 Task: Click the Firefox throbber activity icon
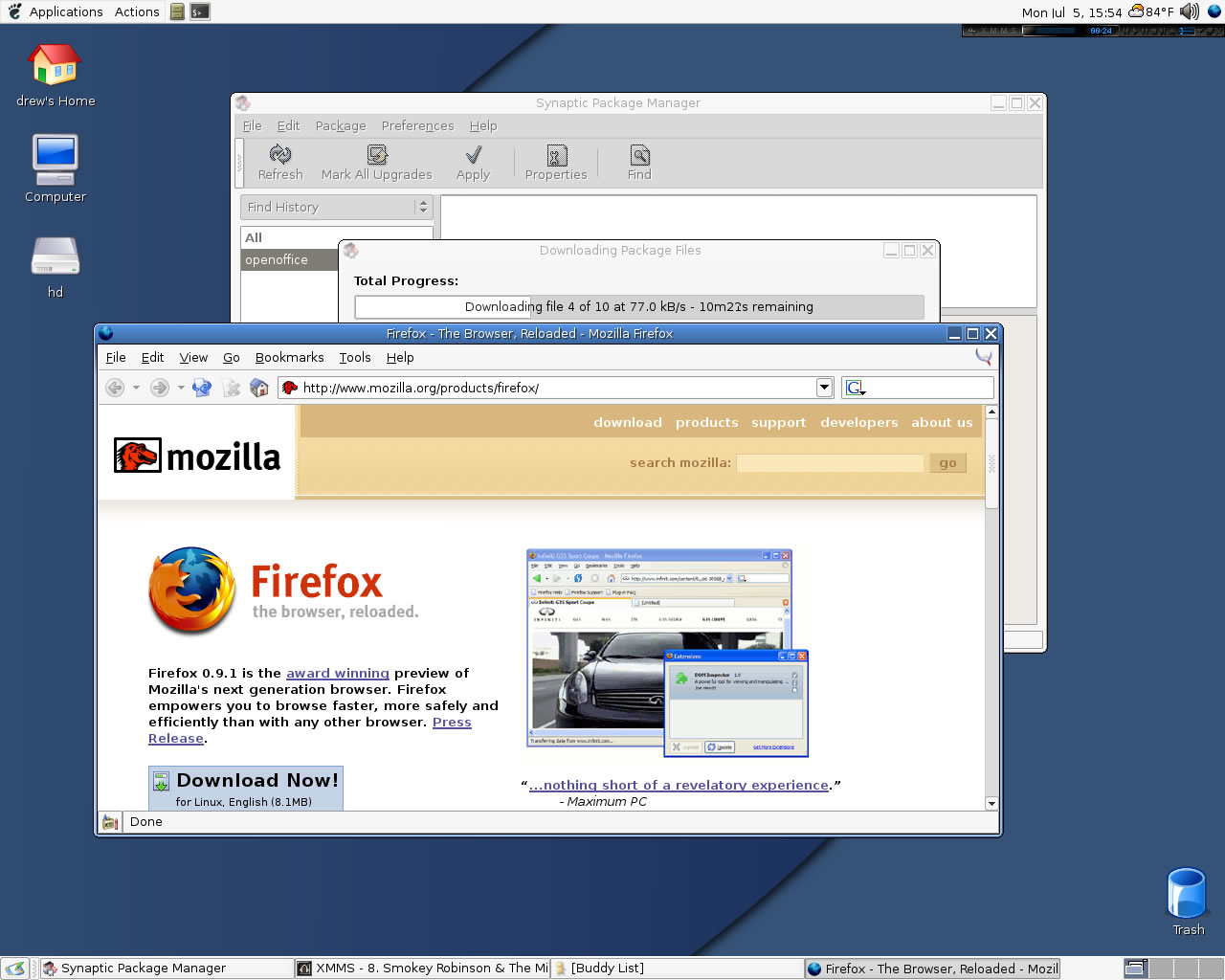click(984, 357)
